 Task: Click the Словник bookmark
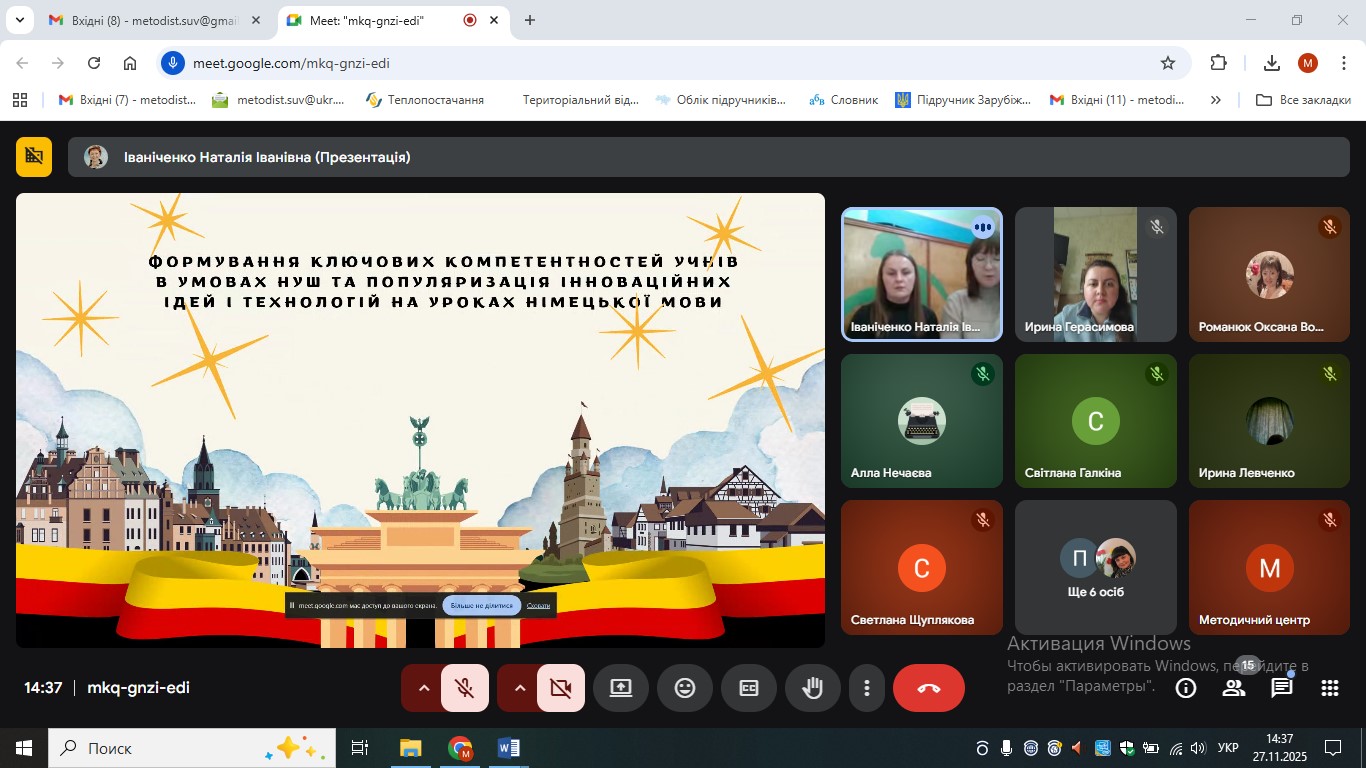845,100
